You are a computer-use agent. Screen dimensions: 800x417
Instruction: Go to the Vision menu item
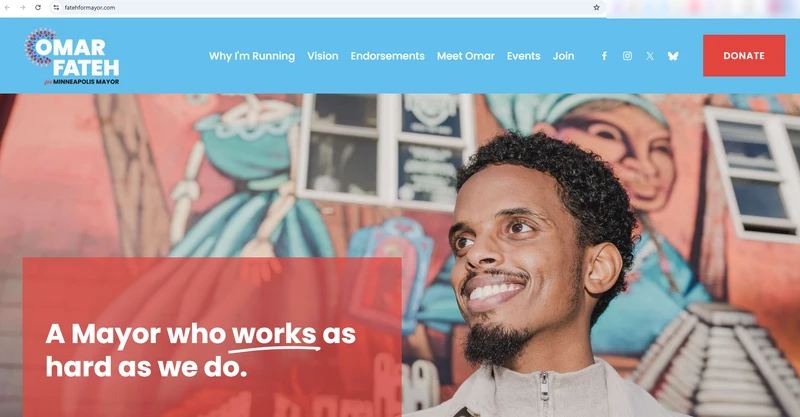pyautogui.click(x=322, y=56)
